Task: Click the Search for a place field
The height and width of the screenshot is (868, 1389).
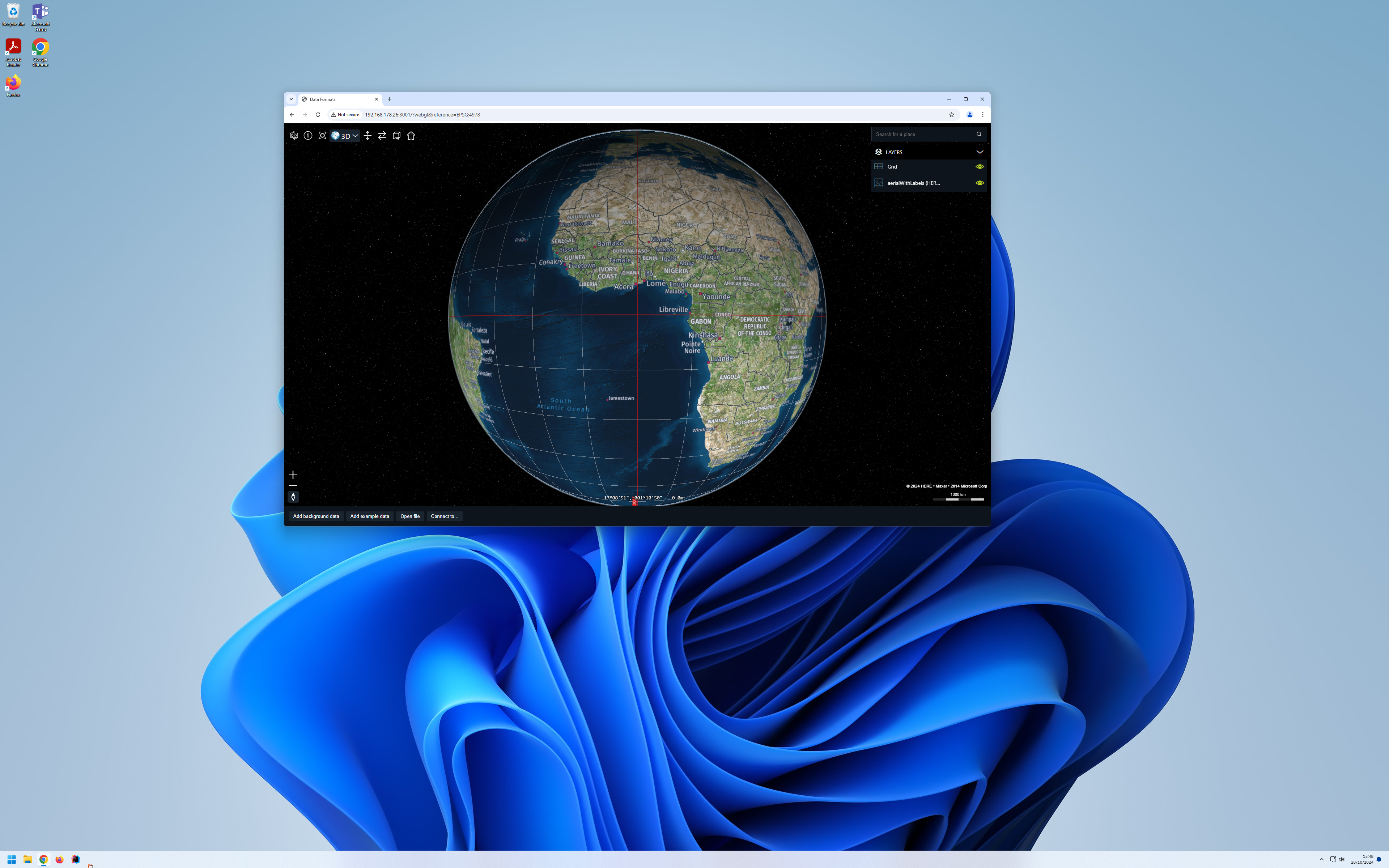Action: (922, 134)
